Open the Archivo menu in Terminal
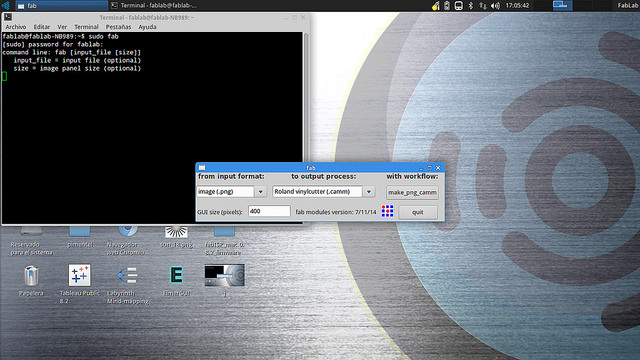 [16, 27]
